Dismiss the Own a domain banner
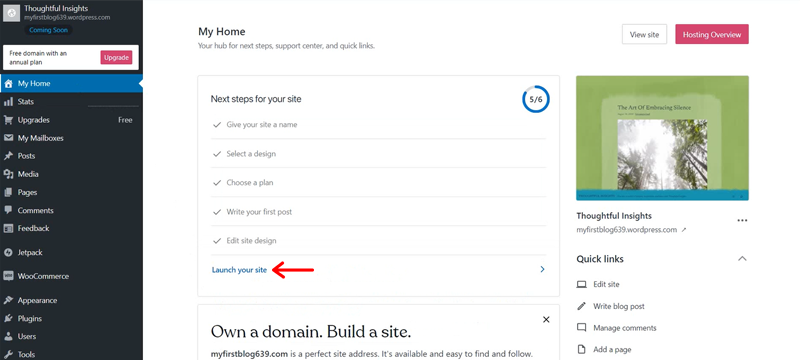This screenshot has width=800, height=360. (x=546, y=320)
